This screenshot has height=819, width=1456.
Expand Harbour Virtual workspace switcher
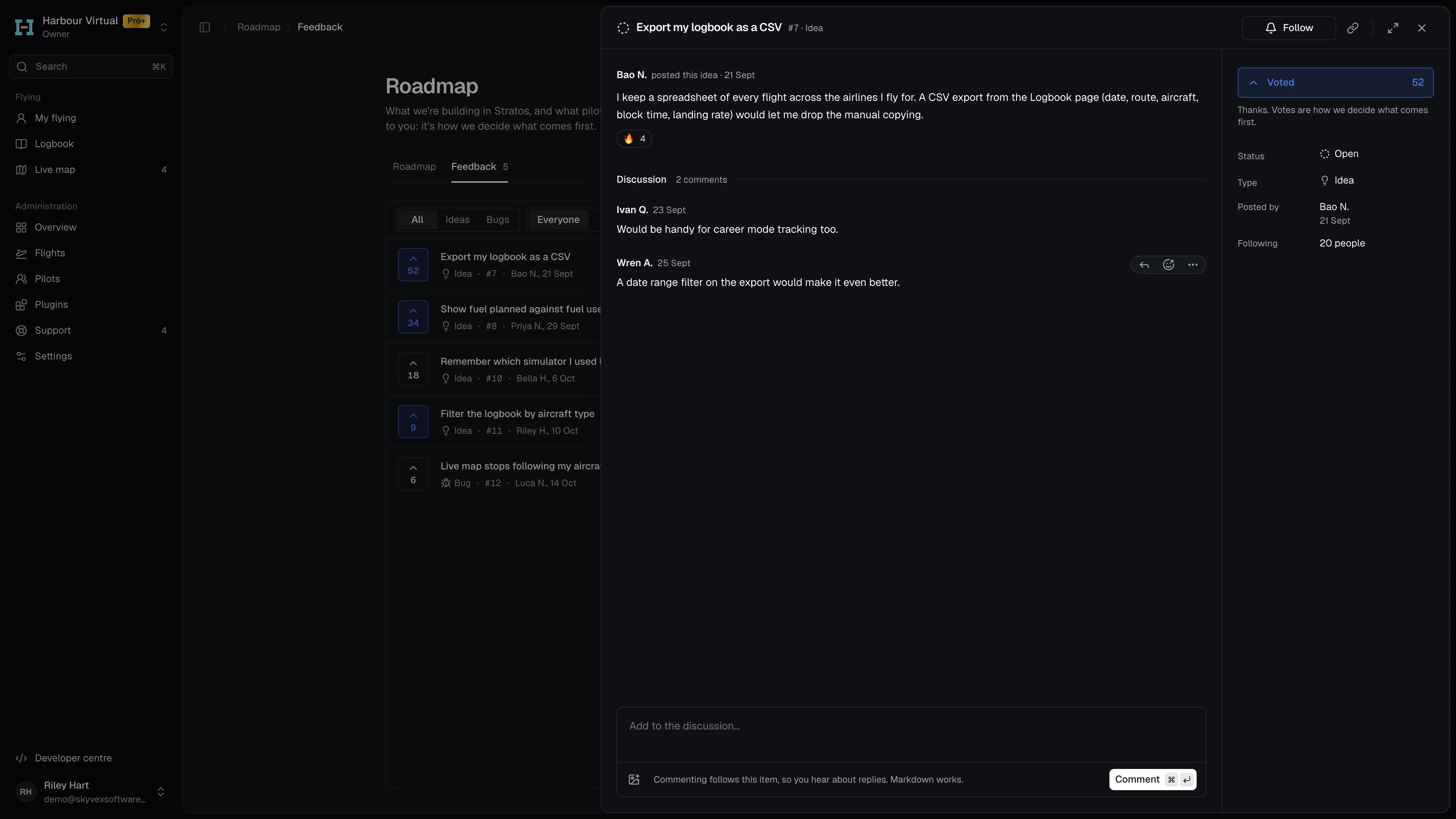coord(91,27)
